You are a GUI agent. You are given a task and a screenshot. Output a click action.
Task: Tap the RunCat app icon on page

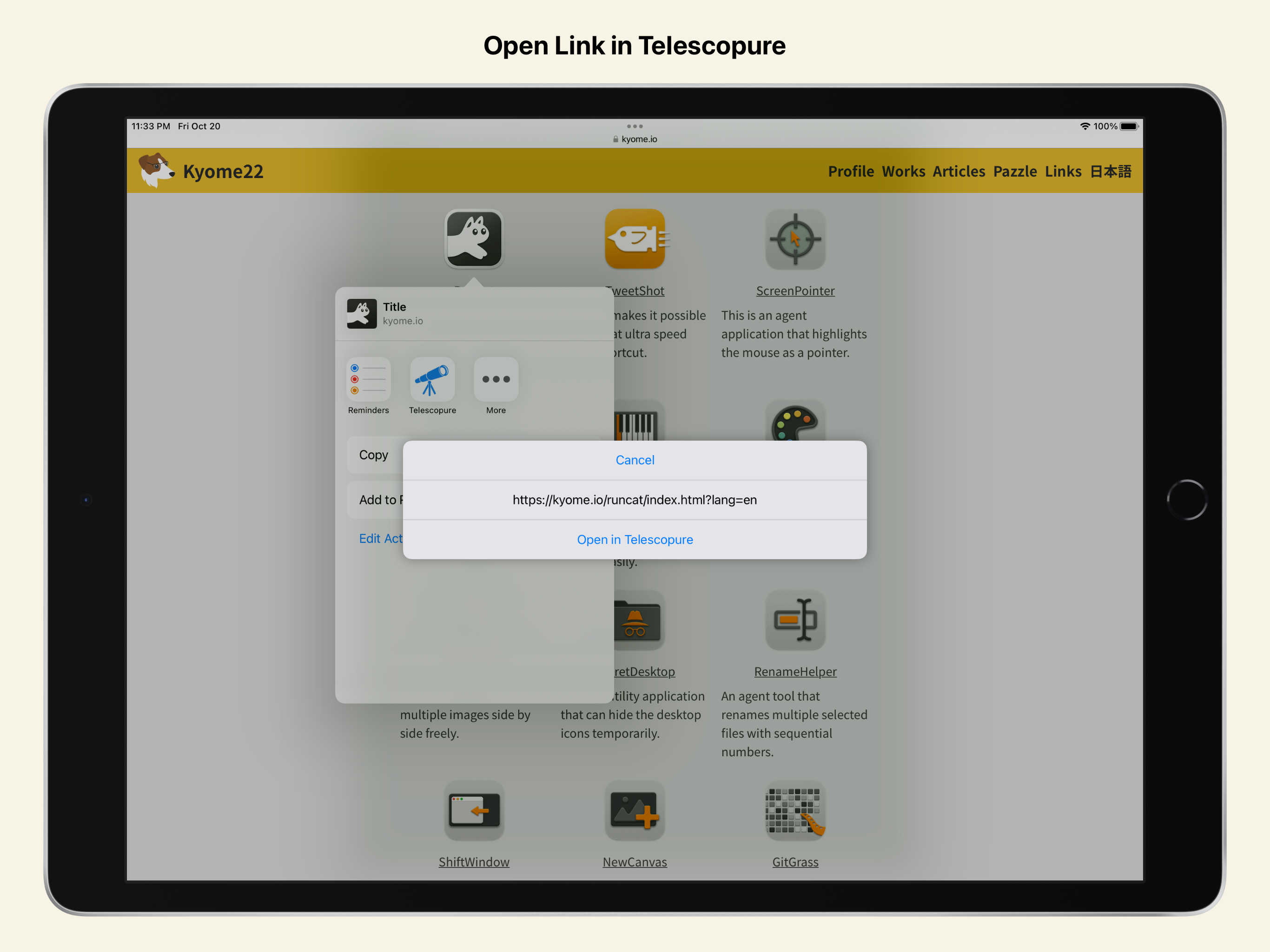(x=474, y=239)
